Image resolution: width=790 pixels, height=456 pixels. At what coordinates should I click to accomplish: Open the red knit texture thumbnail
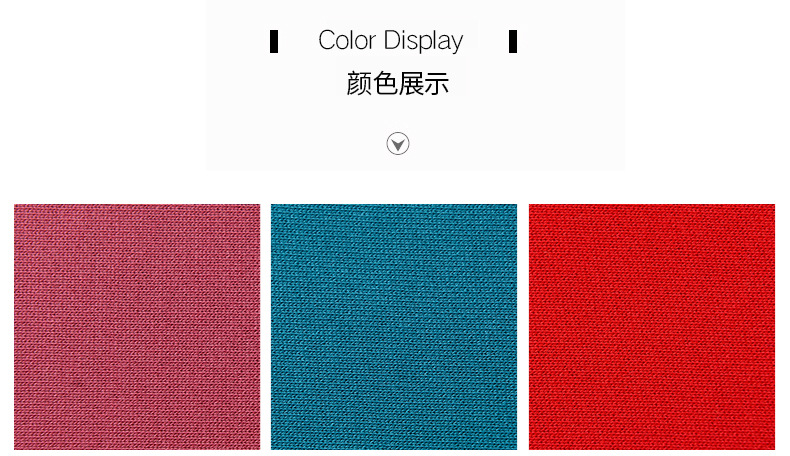pos(651,327)
